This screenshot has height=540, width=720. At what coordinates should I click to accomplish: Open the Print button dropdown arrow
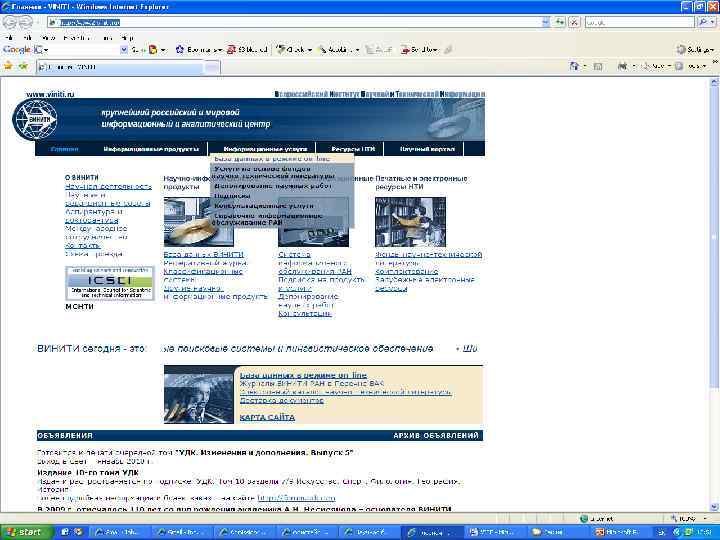(633, 67)
